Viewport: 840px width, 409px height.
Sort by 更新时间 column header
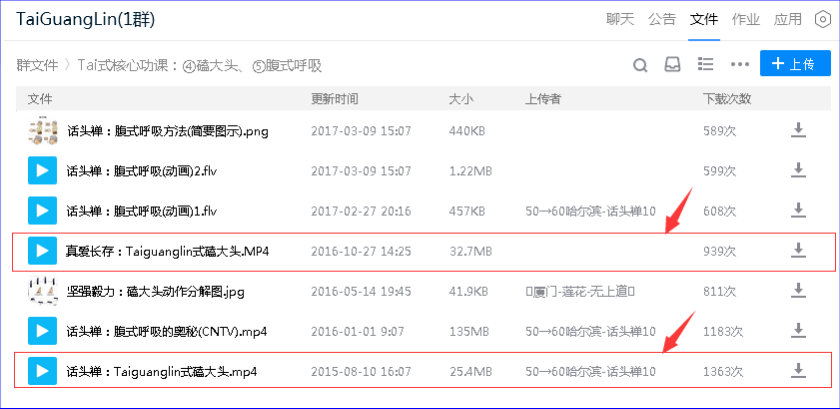(334, 99)
